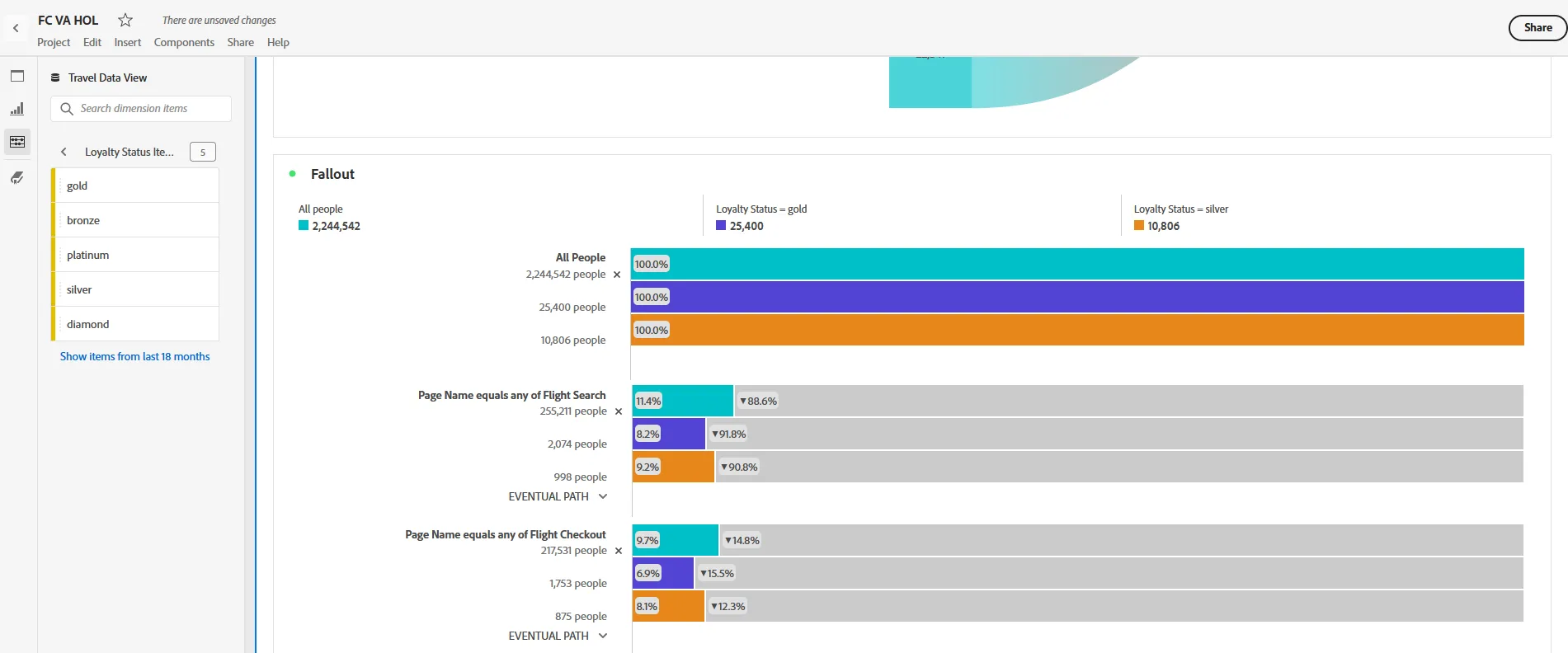Click the Page Name equals Flight Search label
Screen dimensions: 1568x653
coord(511,395)
